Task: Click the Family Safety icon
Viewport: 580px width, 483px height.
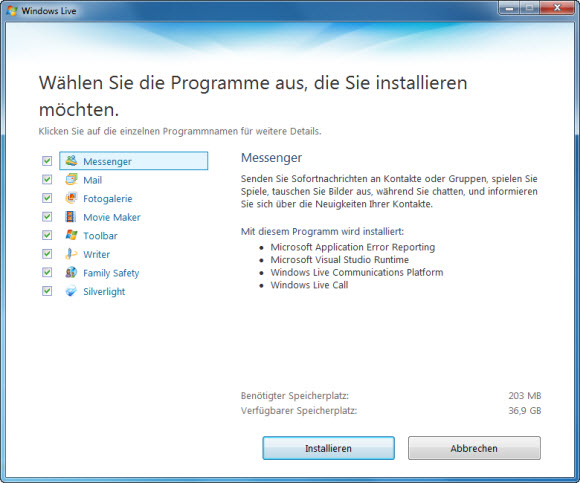Action: point(71,272)
